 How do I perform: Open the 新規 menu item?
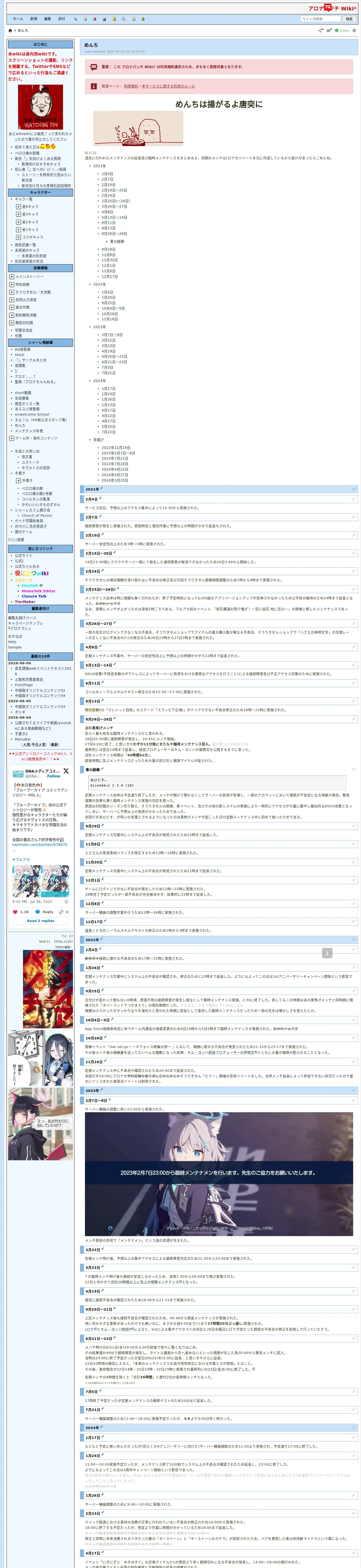[33, 19]
